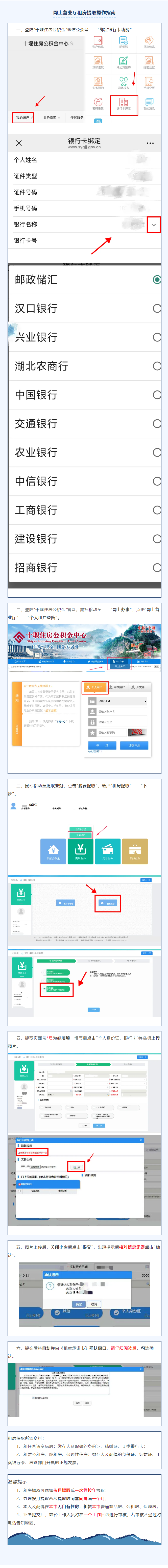Select 招商银行 radio option
The width and height of the screenshot is (168, 1568).
[x=157, y=568]
